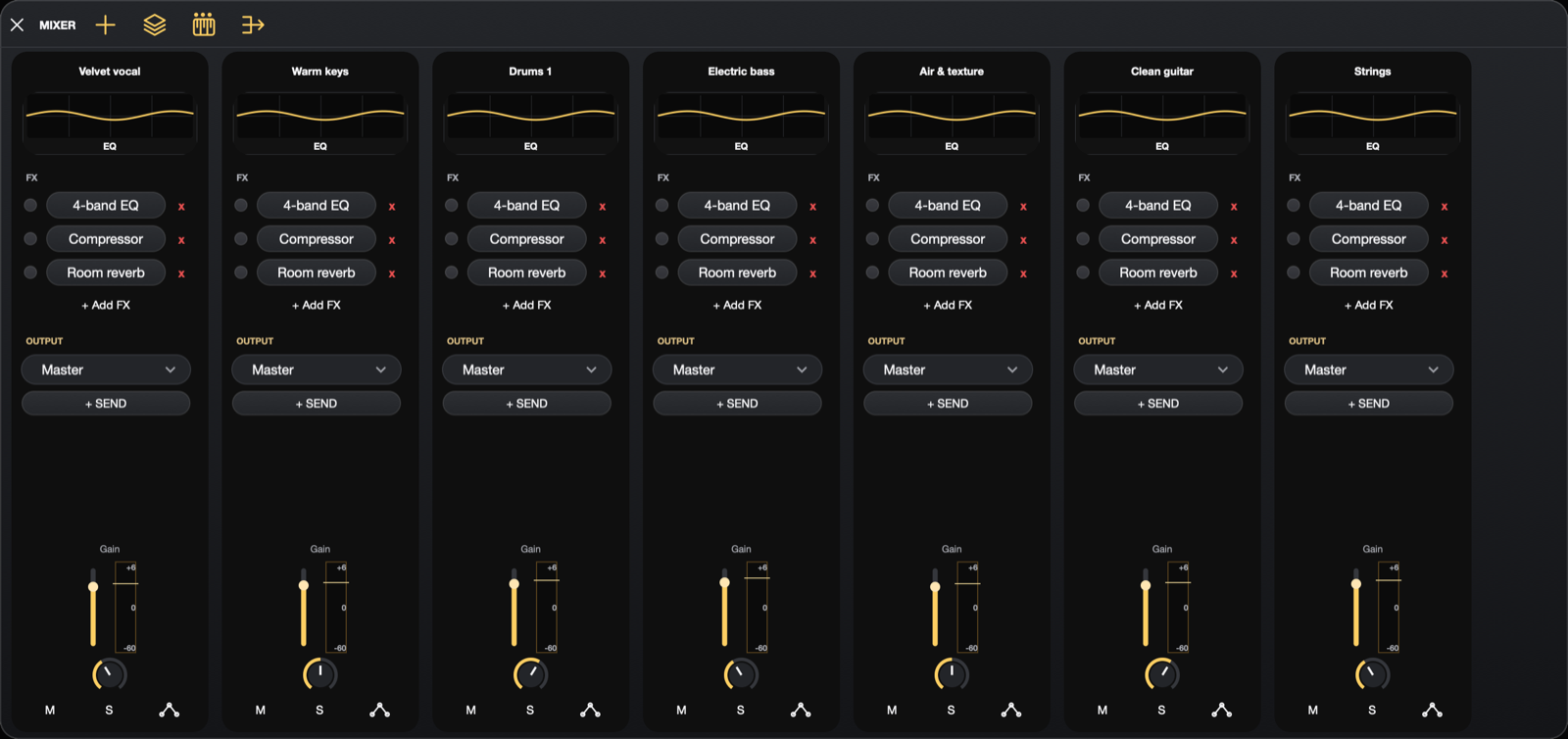The height and width of the screenshot is (739, 1568).
Task: Add FX to Strings channel
Action: [1369, 305]
